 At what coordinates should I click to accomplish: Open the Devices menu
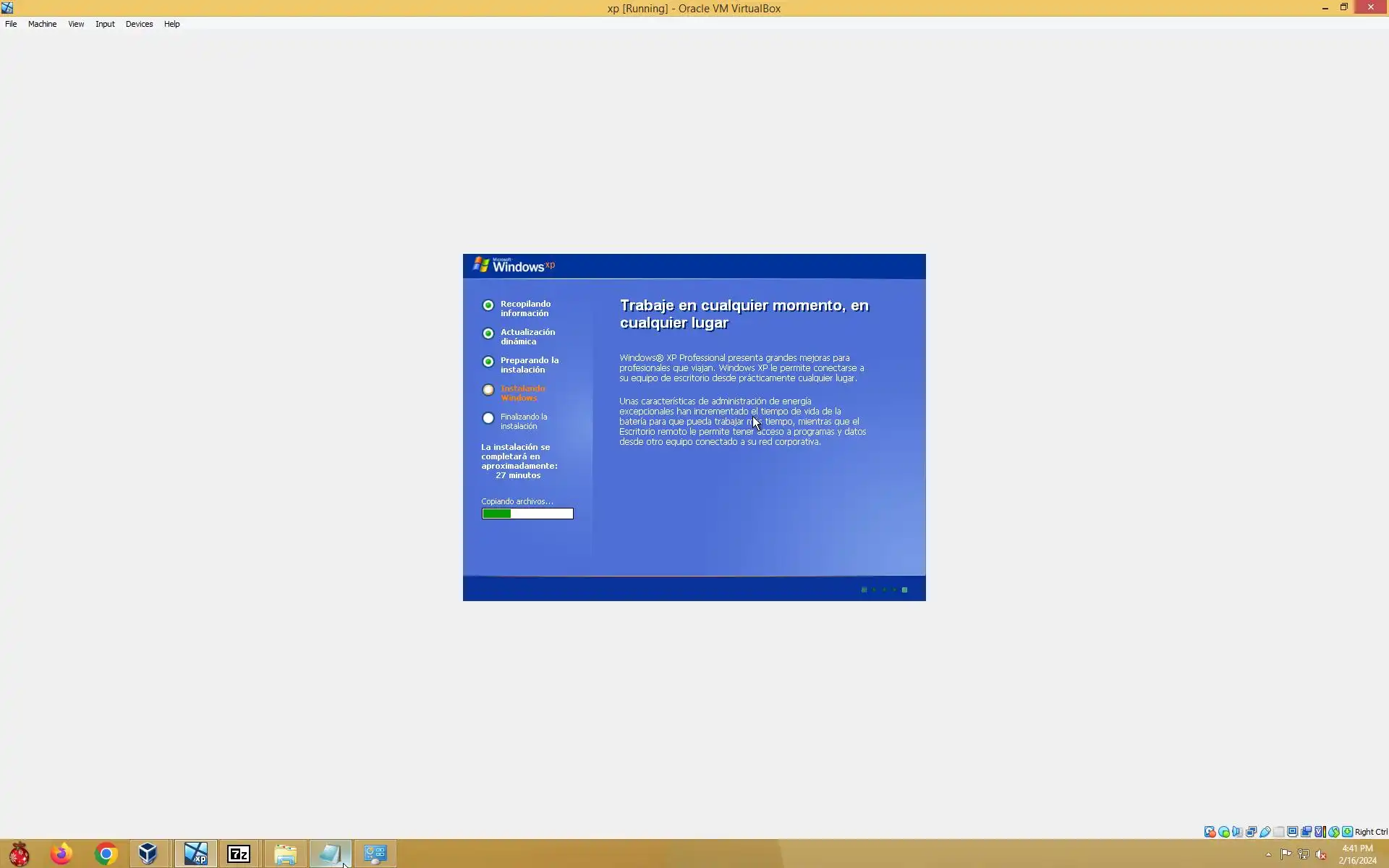click(x=139, y=24)
